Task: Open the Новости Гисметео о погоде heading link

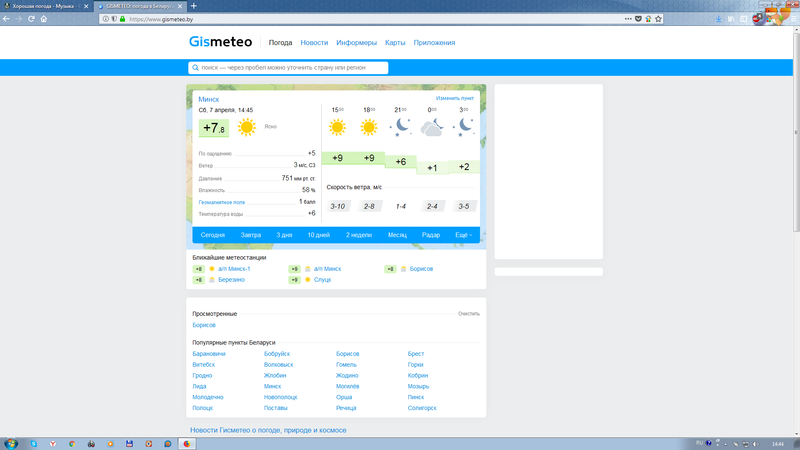Action: (268, 430)
